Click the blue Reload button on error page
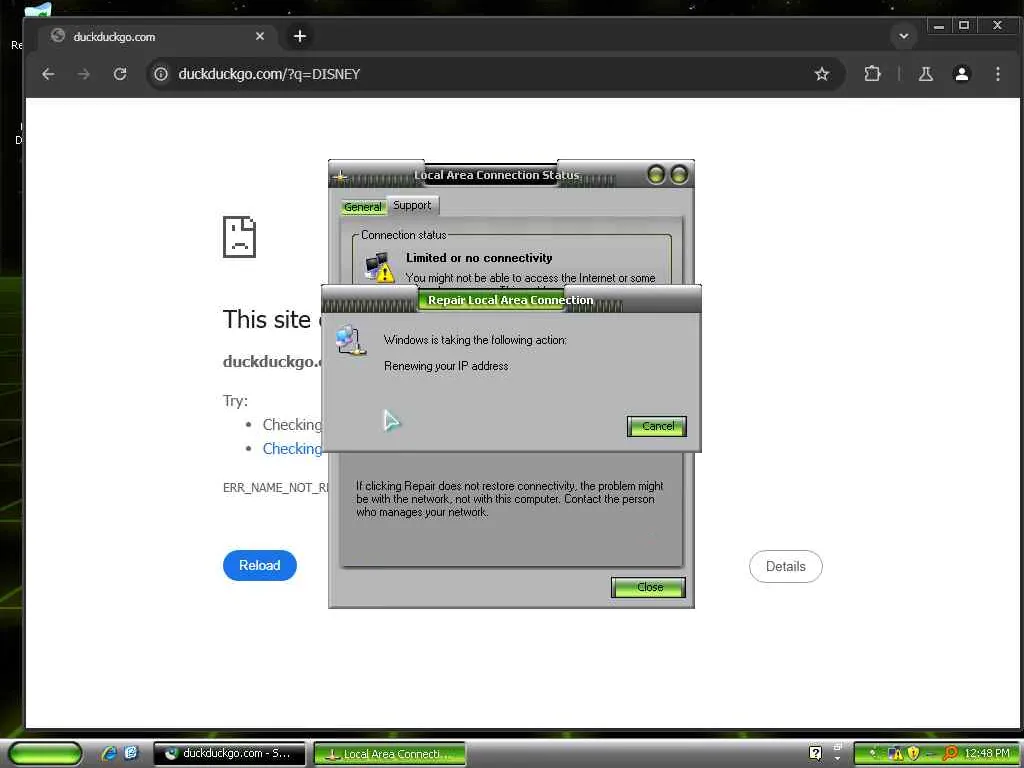1024x768 pixels. [260, 566]
